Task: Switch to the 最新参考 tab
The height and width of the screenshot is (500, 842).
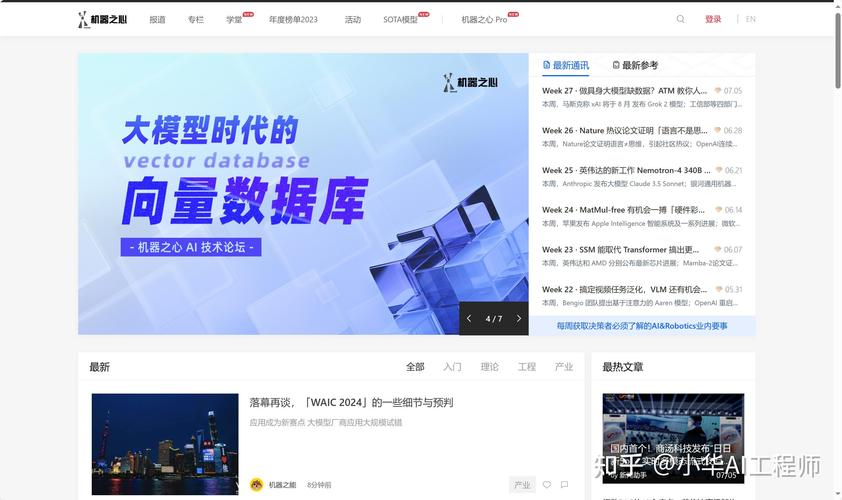Action: [x=635, y=65]
